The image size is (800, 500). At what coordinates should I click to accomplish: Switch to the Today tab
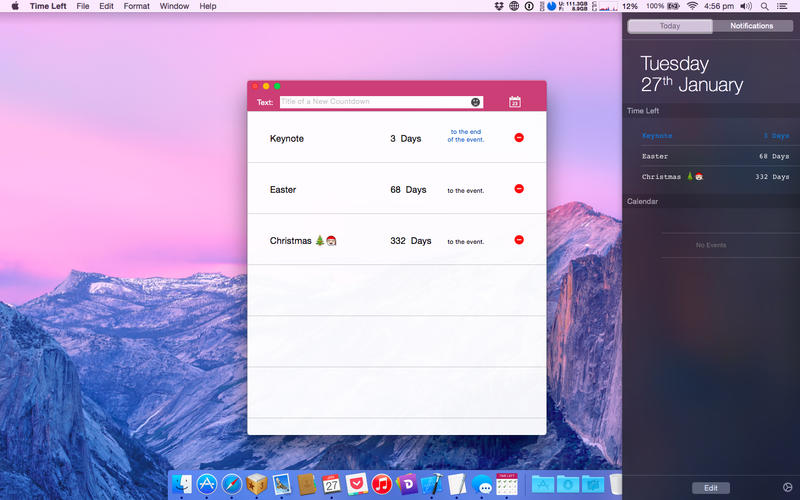(x=669, y=26)
